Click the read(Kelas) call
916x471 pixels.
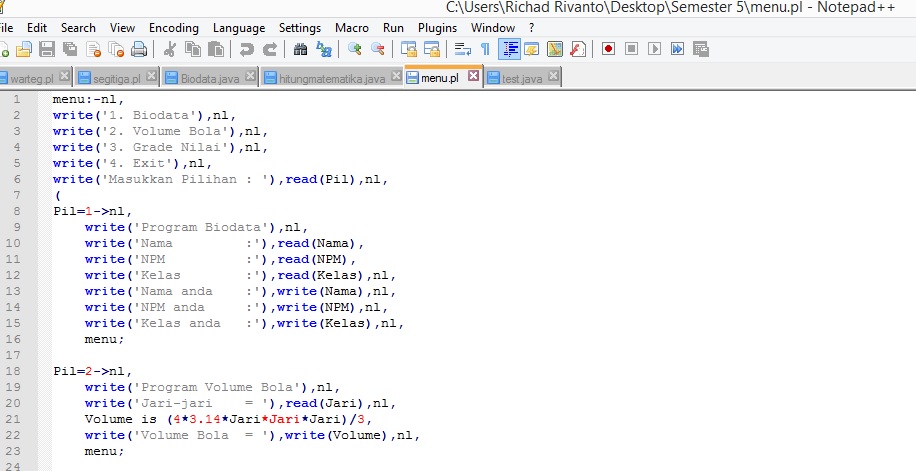320,275
